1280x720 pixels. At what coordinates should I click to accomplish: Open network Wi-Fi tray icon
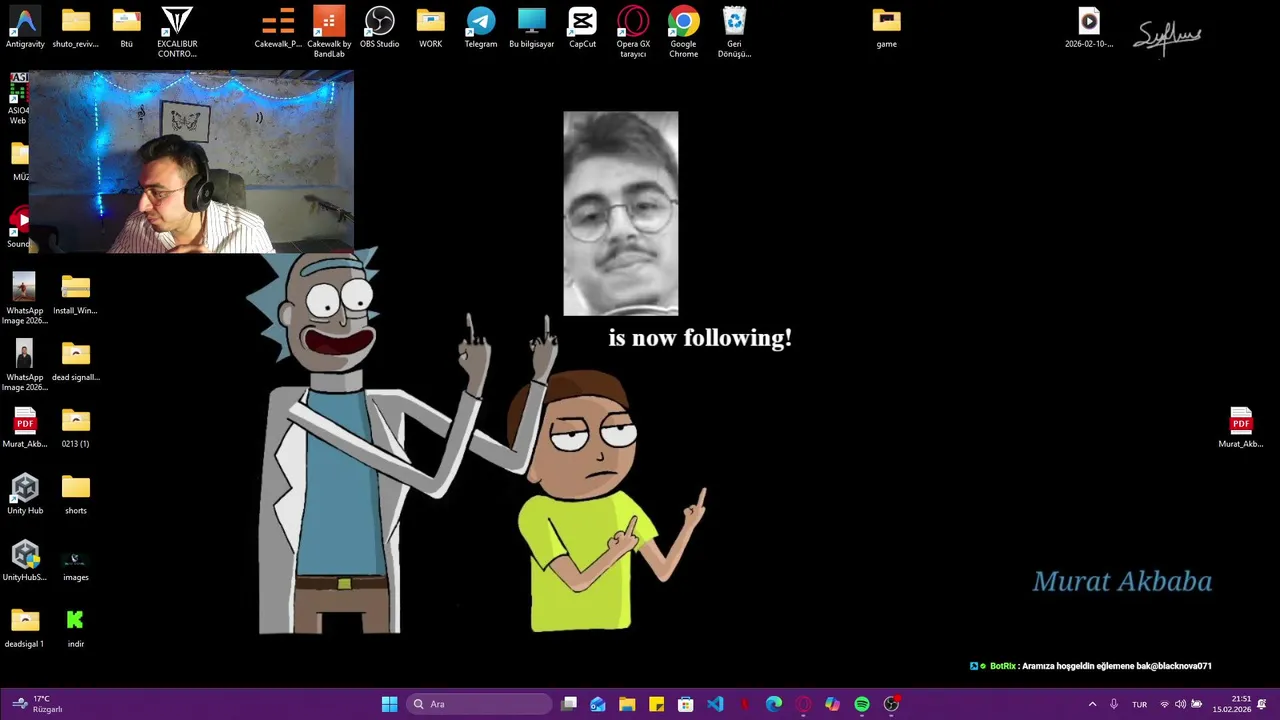tap(1164, 704)
